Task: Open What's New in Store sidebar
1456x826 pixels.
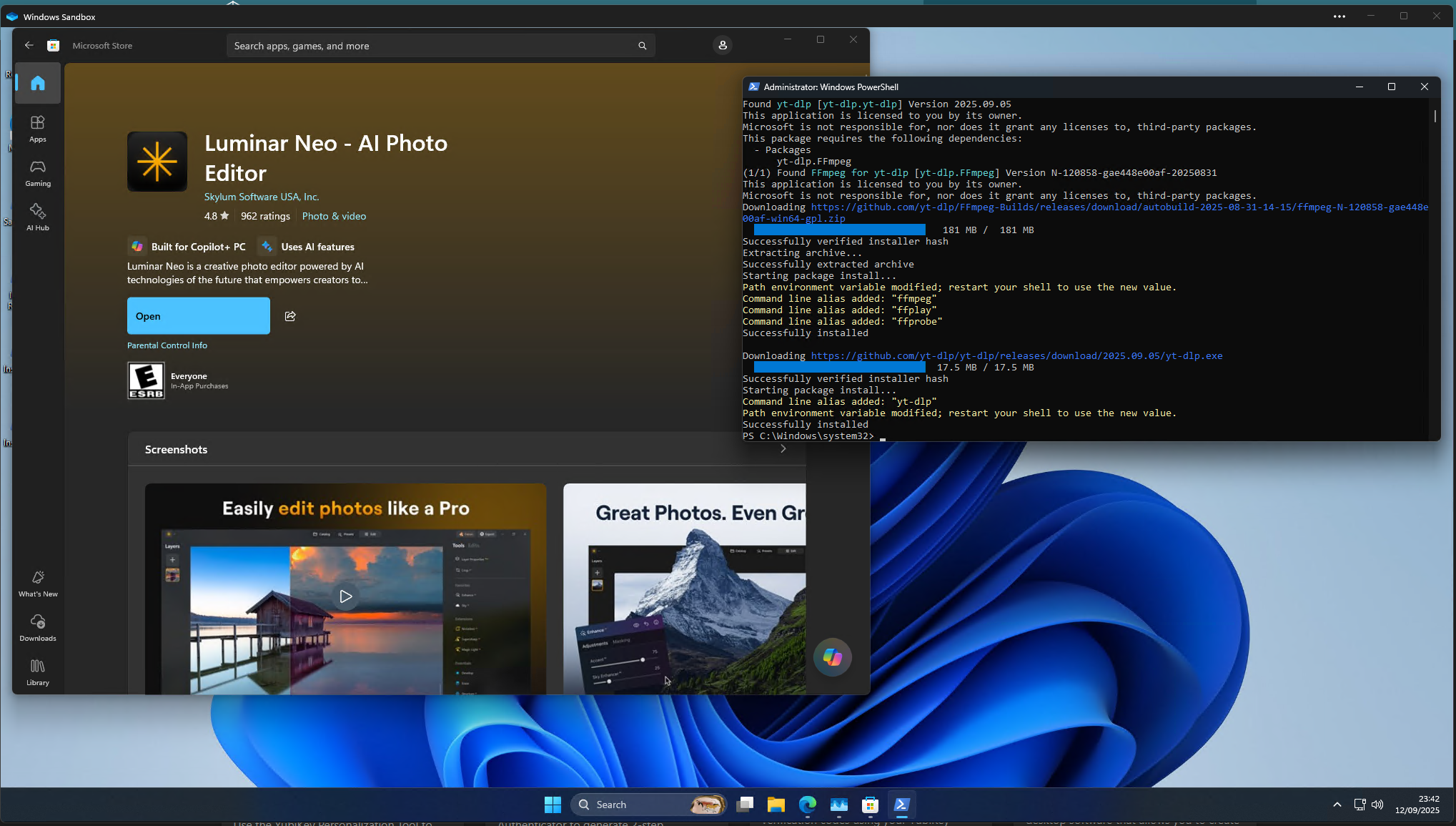Action: 38,584
